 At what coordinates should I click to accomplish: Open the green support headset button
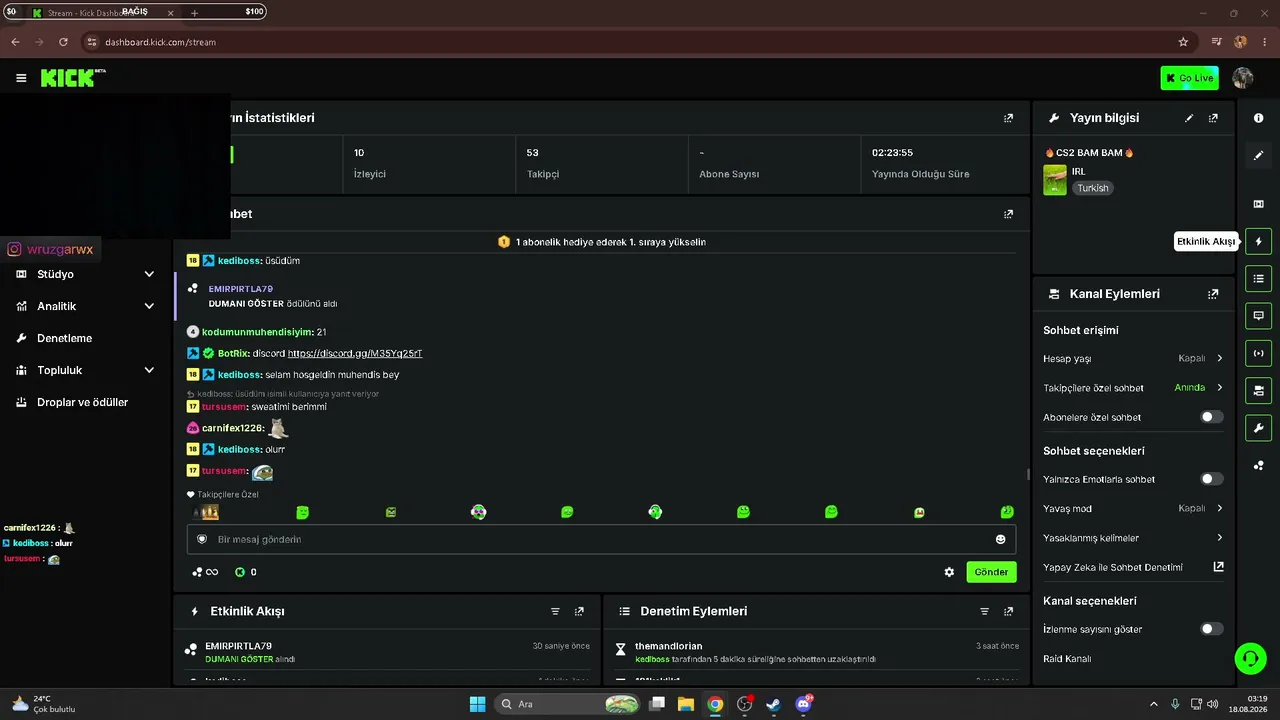click(x=1250, y=658)
